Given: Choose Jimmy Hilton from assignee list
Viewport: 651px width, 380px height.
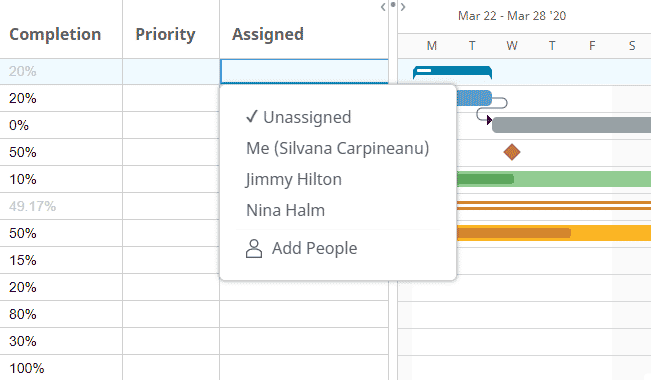Looking at the screenshot, I should 294,179.
